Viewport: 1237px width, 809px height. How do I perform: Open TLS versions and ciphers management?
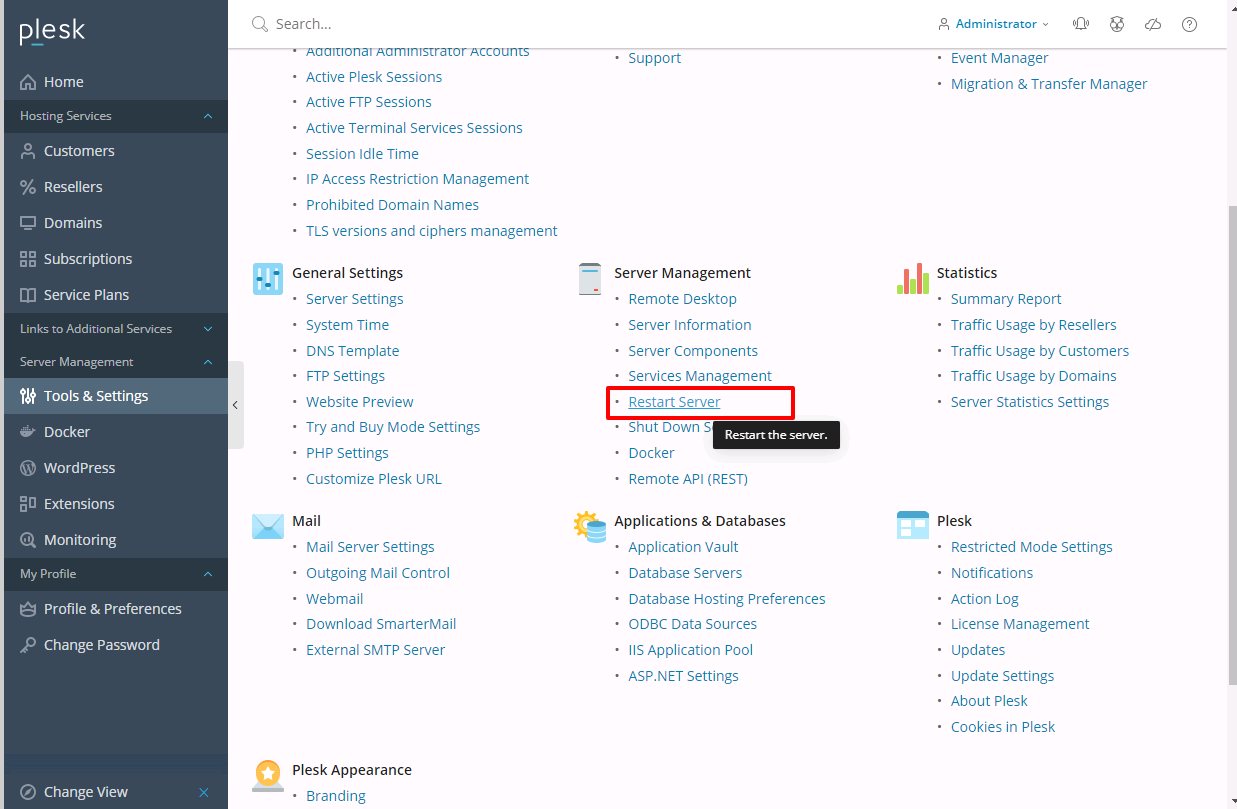432,231
